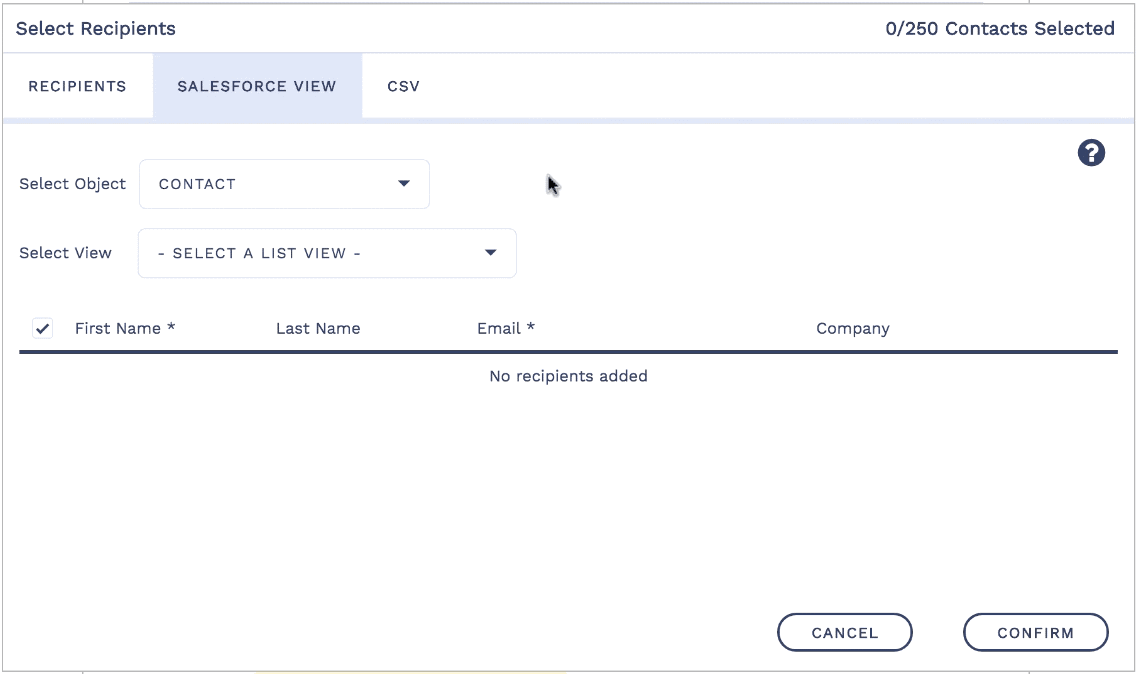Open the help question mark icon

[x=1091, y=153]
